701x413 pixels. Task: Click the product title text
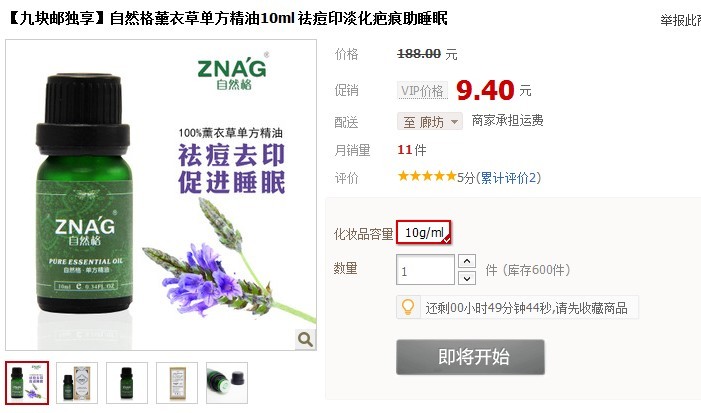(227, 19)
